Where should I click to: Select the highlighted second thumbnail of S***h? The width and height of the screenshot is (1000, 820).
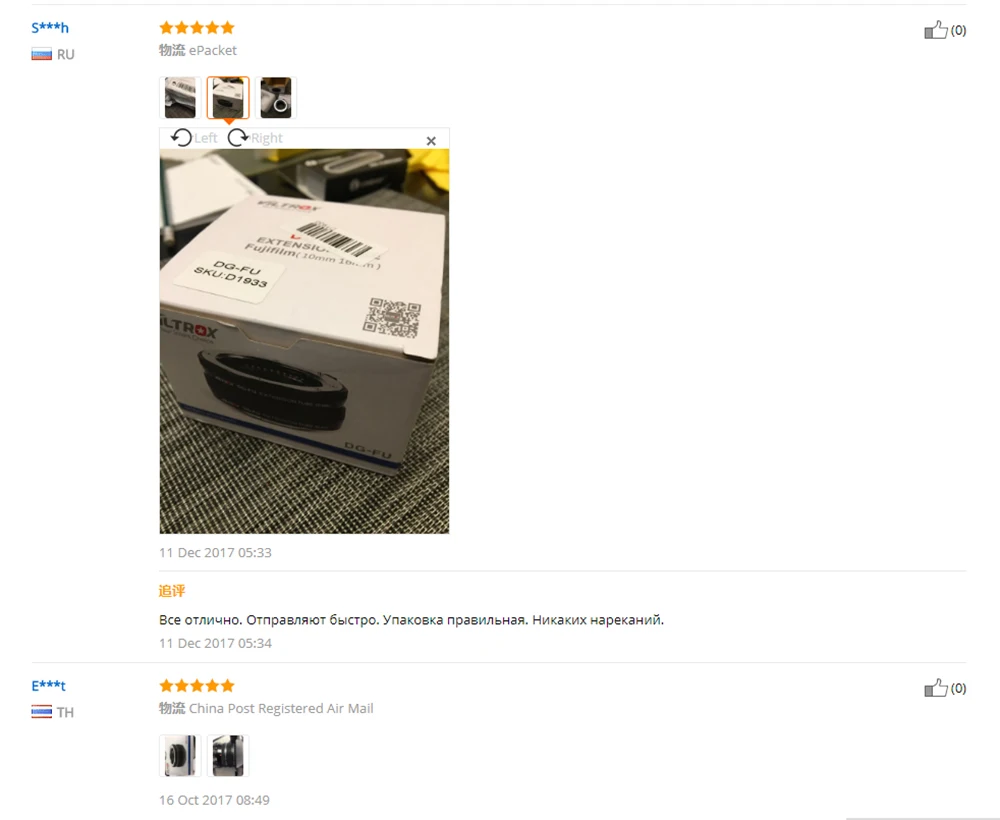tap(228, 98)
